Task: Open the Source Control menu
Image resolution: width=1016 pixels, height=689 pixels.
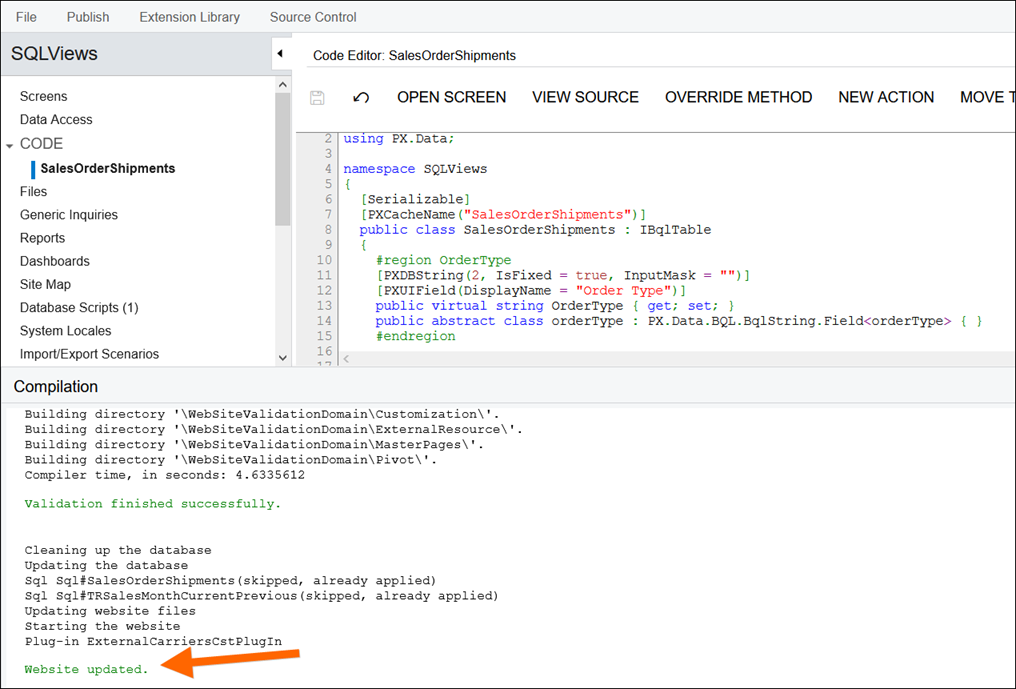Action: pyautogui.click(x=313, y=17)
